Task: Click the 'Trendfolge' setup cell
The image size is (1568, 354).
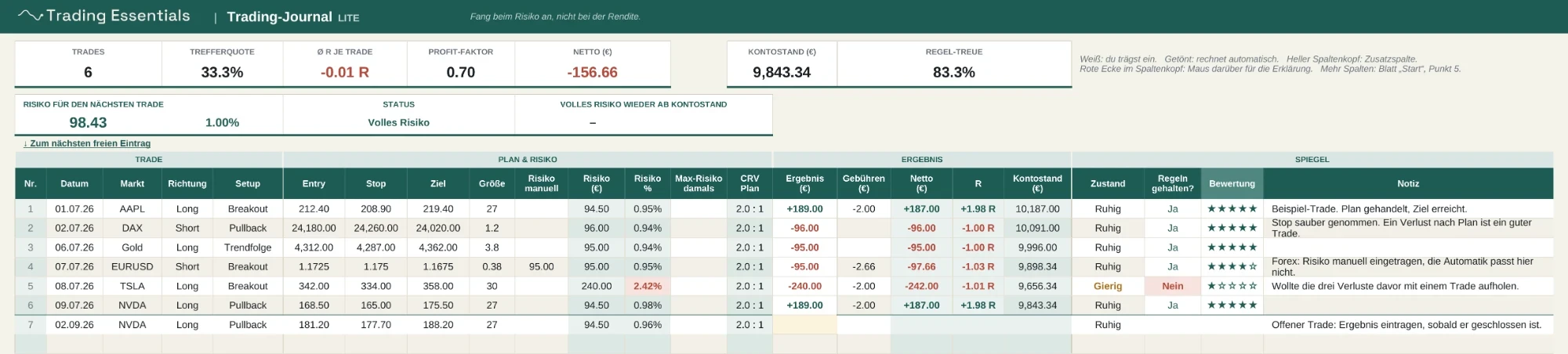Action: pyautogui.click(x=248, y=247)
